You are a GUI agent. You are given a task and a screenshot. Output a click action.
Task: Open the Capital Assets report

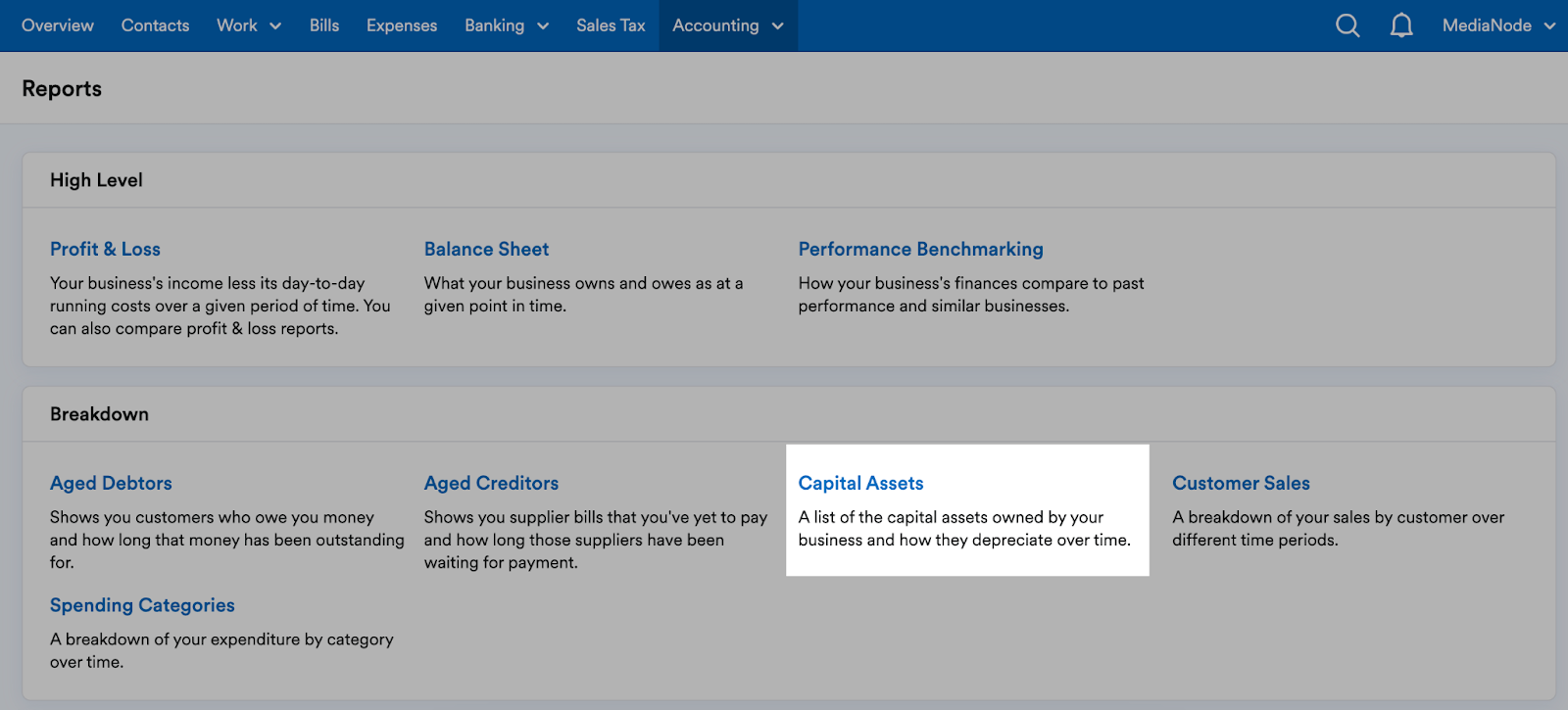860,483
